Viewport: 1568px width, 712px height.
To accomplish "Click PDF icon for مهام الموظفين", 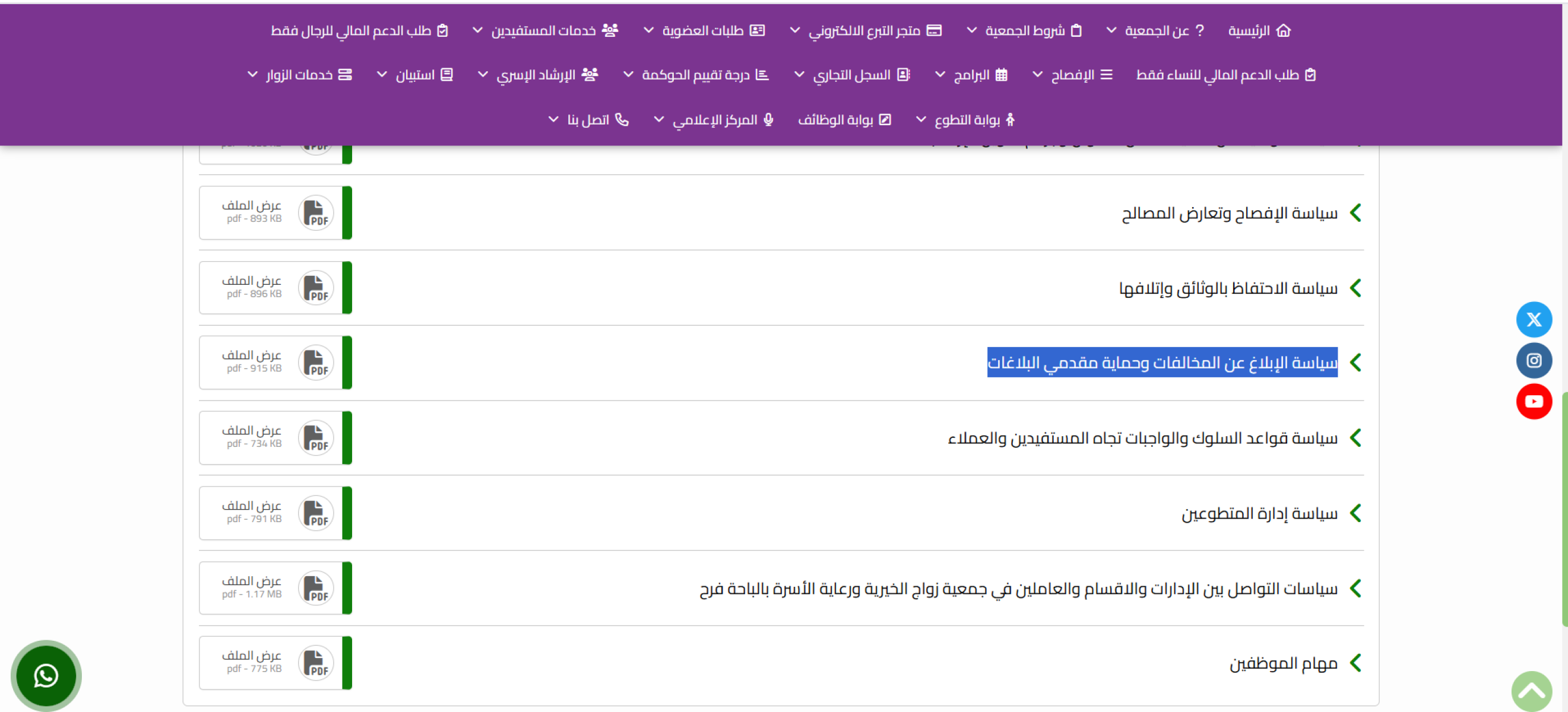I will coord(315,663).
